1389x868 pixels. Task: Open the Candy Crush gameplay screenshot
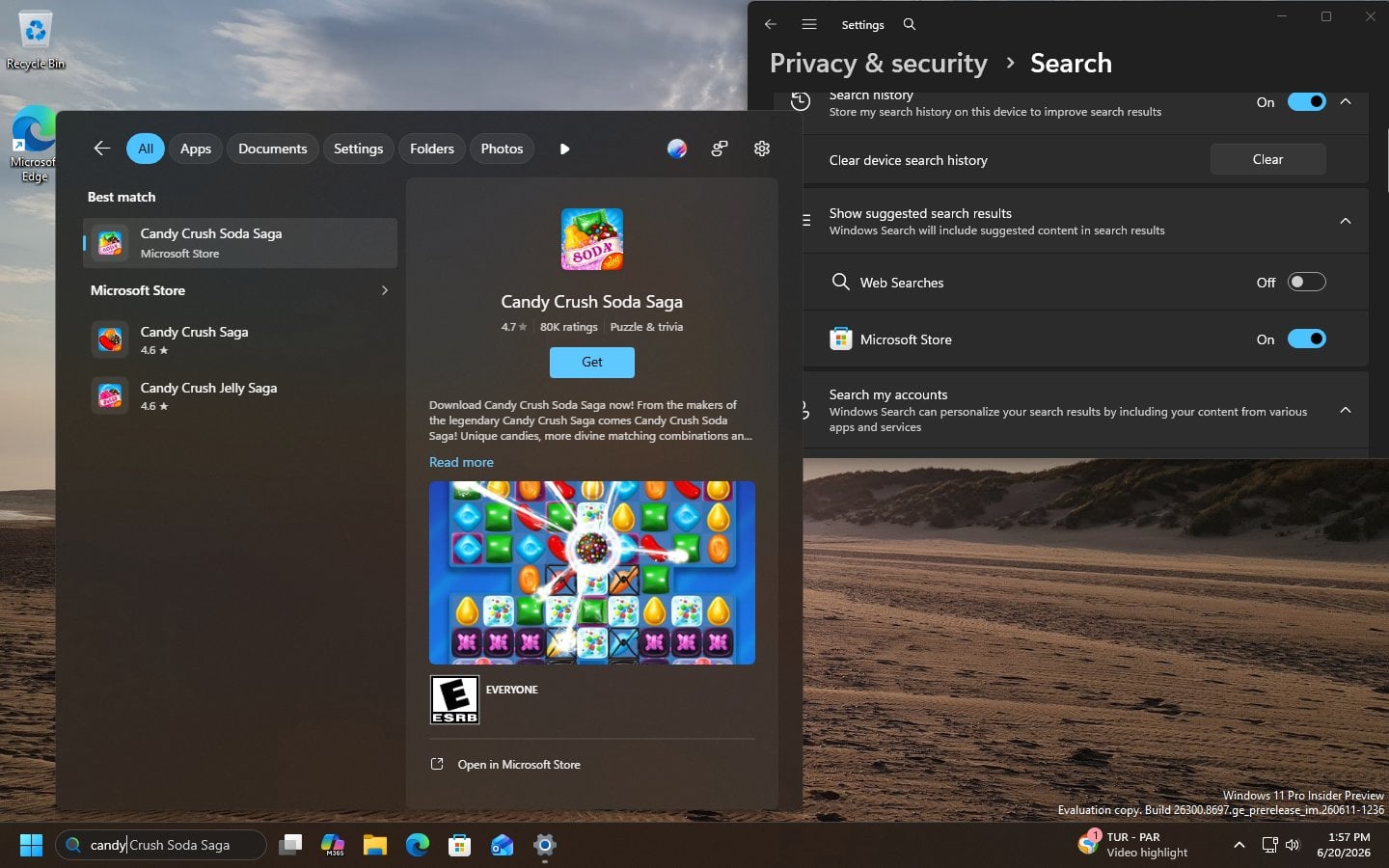(592, 573)
